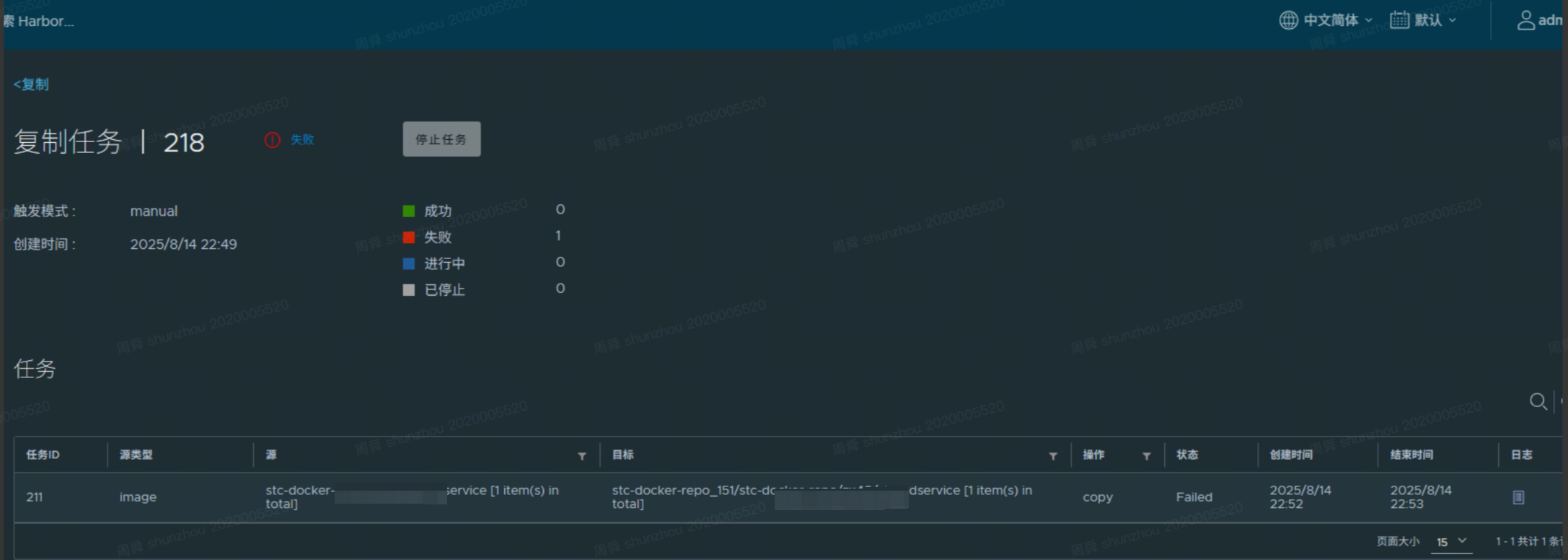This screenshot has height=560, width=1568.
Task: Click the globe language icon
Action: tap(1288, 20)
